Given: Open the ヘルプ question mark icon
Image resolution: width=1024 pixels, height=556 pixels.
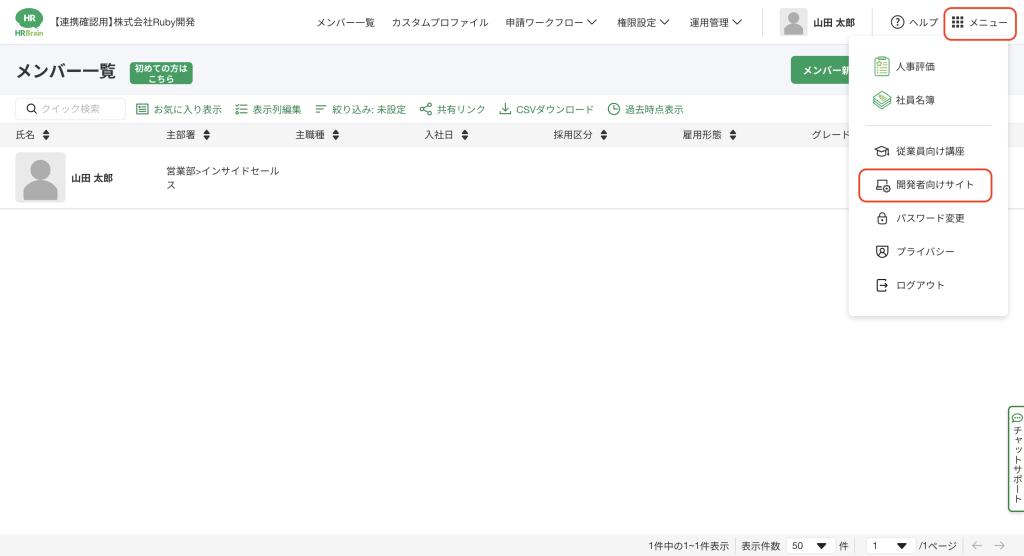Looking at the screenshot, I should tap(897, 22).
